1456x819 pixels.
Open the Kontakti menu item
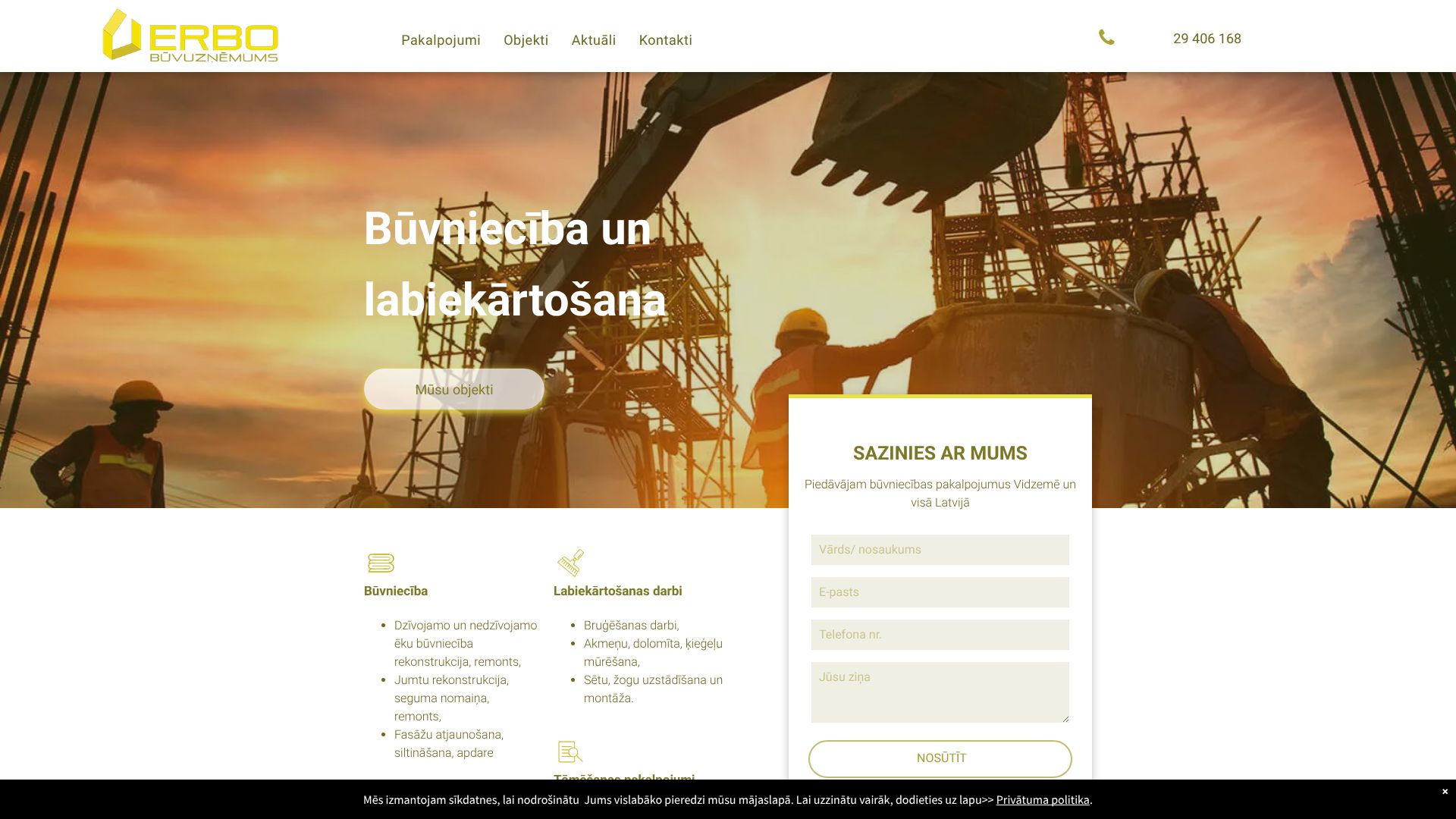click(x=665, y=40)
